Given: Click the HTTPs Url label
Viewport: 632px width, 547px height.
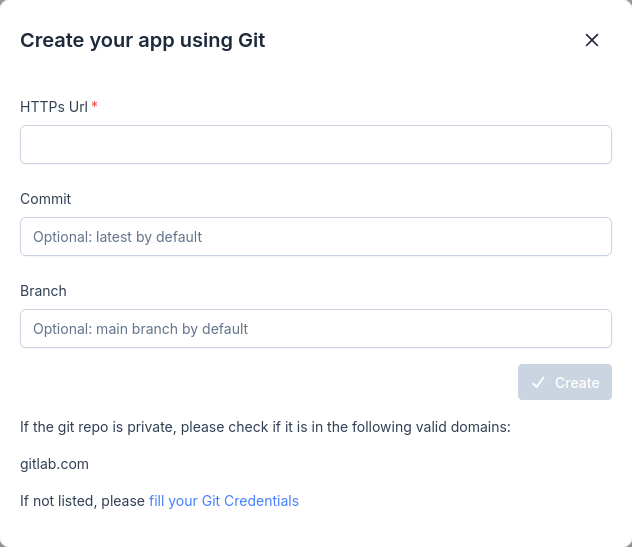Looking at the screenshot, I should [x=54, y=107].
